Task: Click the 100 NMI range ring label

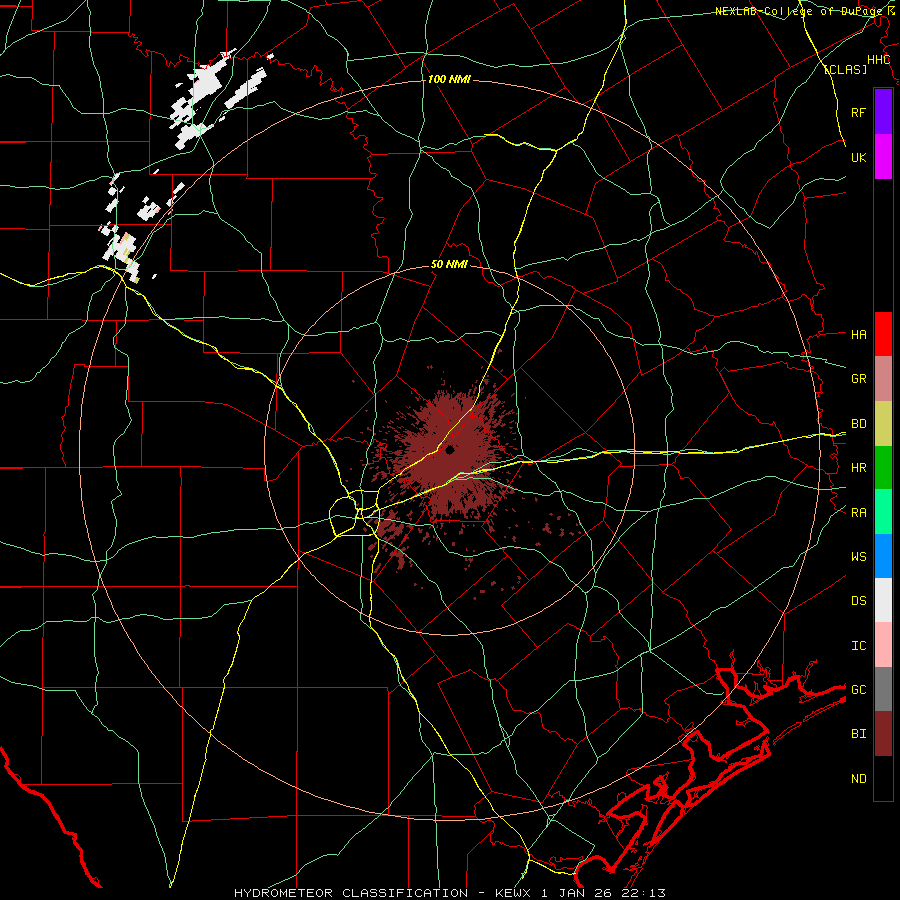Action: click(x=449, y=79)
